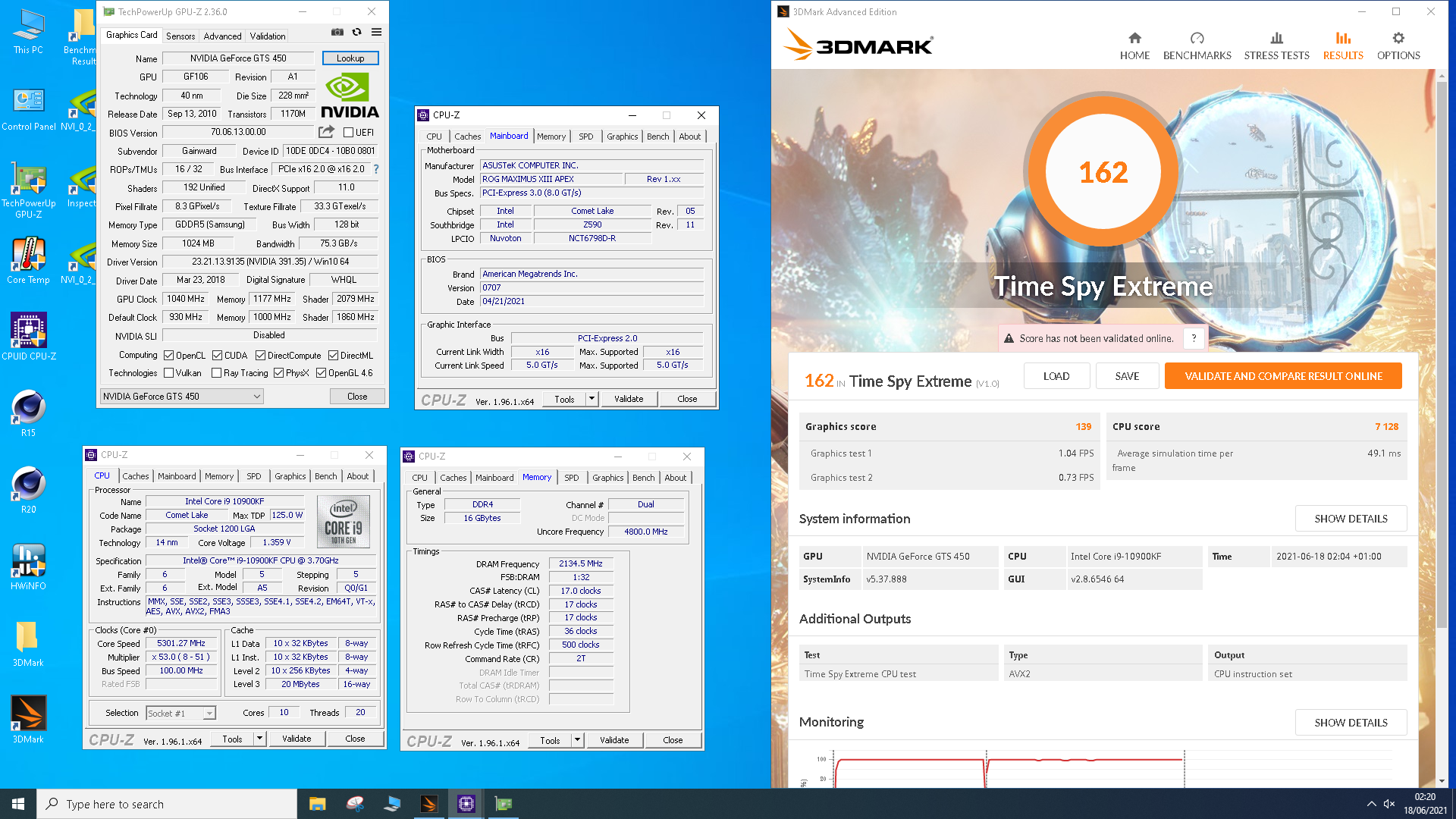Open the Cinebench R20 desktop shortcut
Image resolution: width=1456 pixels, height=819 pixels.
click(x=28, y=491)
